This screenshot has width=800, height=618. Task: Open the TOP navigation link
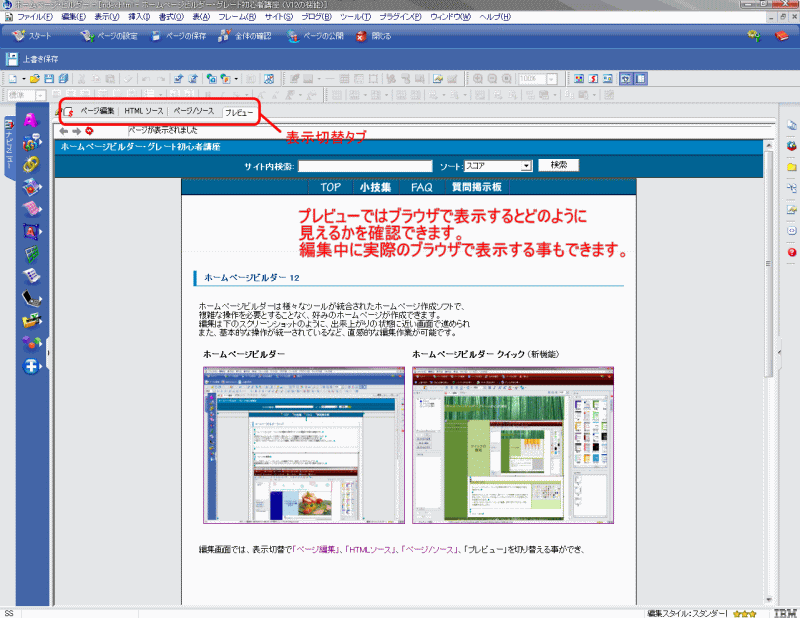coord(331,187)
